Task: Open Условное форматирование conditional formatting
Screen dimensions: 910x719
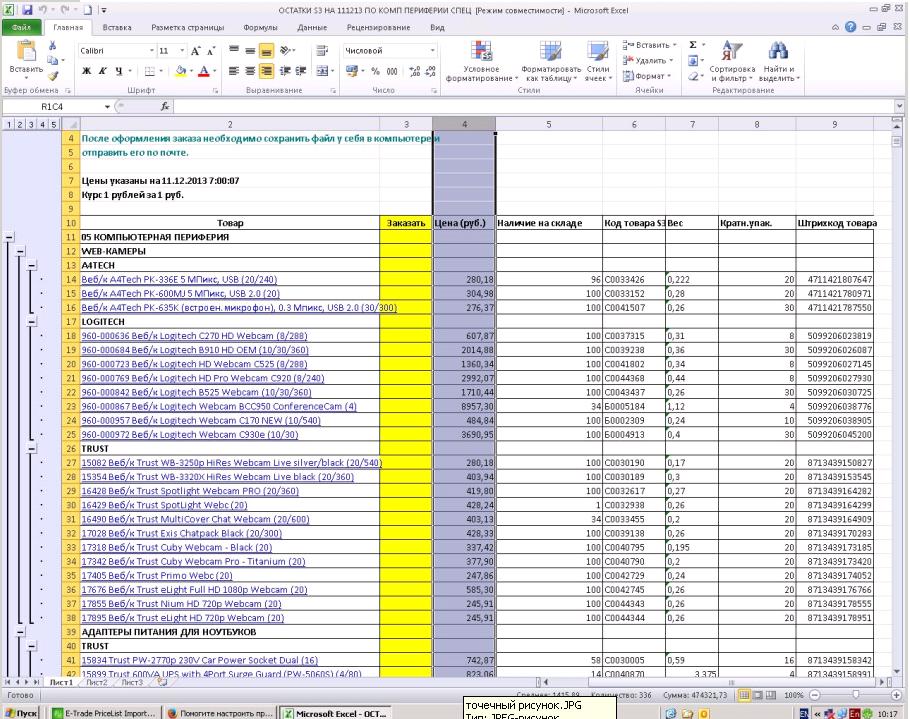Action: pyautogui.click(x=481, y=62)
